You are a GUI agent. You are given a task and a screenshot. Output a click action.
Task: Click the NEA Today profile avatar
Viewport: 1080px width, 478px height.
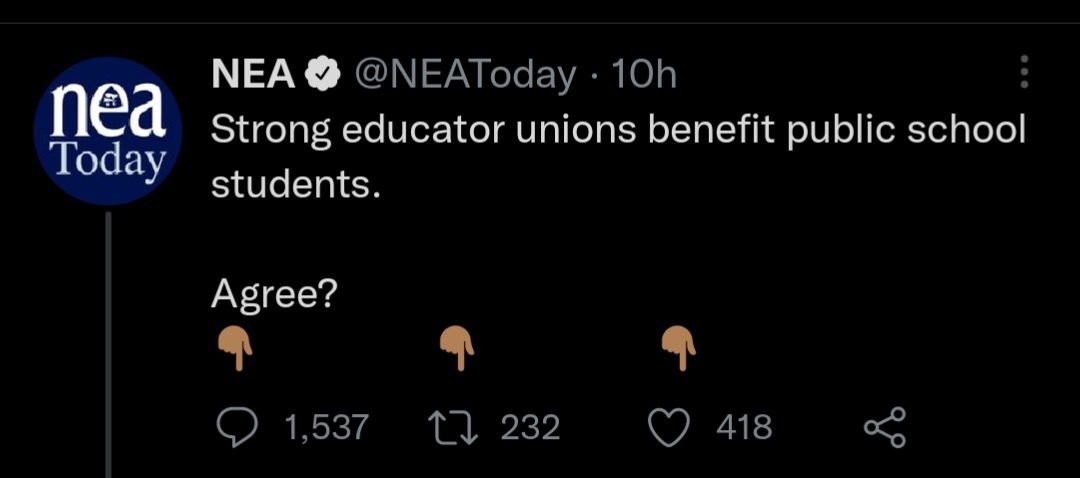pyautogui.click(x=108, y=131)
